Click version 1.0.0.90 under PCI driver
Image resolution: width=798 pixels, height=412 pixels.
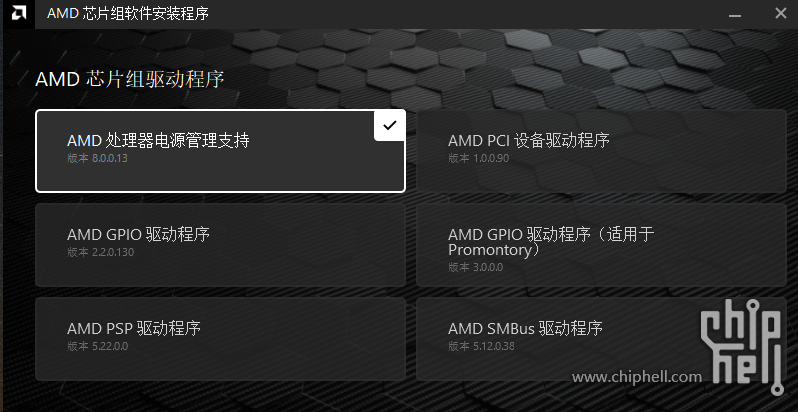tap(478, 158)
